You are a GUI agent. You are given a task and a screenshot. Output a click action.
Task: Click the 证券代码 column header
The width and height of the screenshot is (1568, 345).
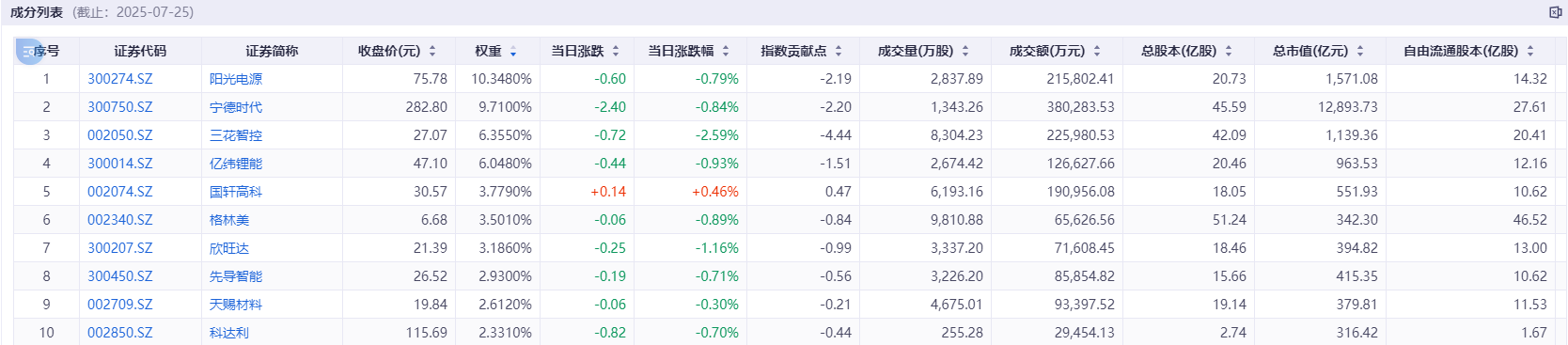140,51
